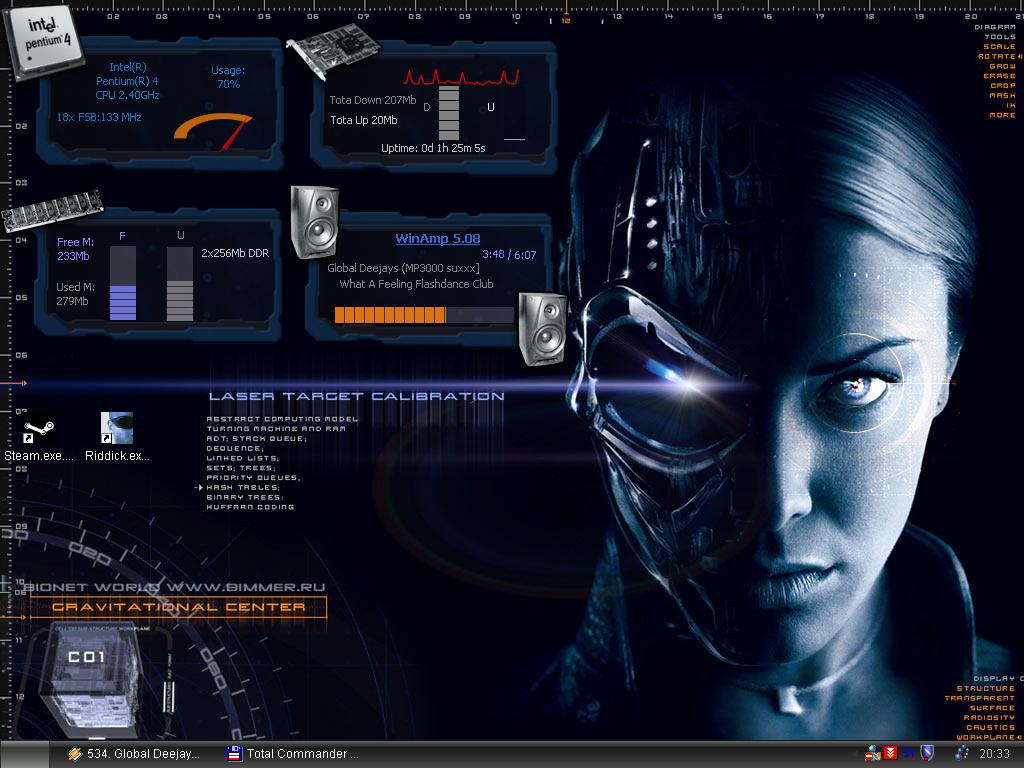Click the download bar beside D
This screenshot has height=768, width=1024.
point(449,112)
